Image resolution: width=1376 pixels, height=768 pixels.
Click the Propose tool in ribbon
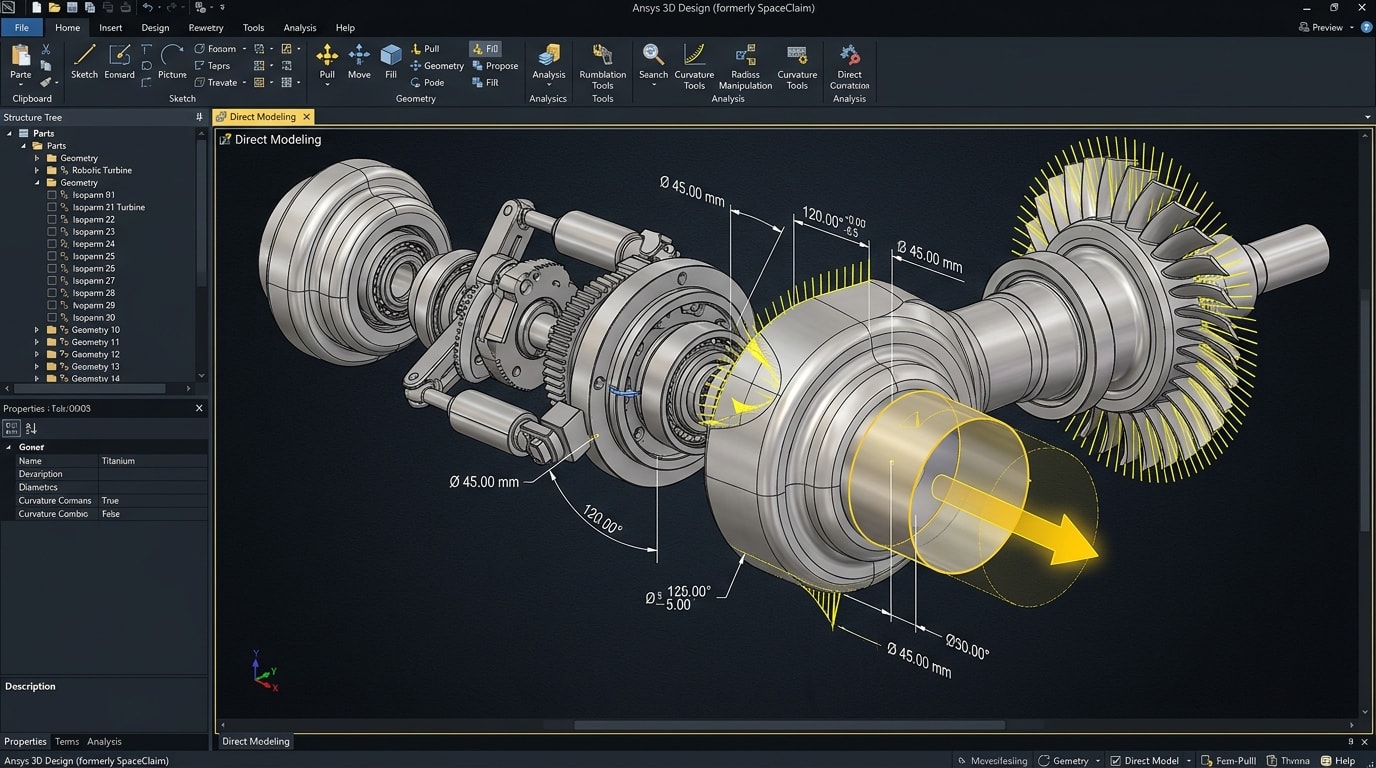(494, 66)
